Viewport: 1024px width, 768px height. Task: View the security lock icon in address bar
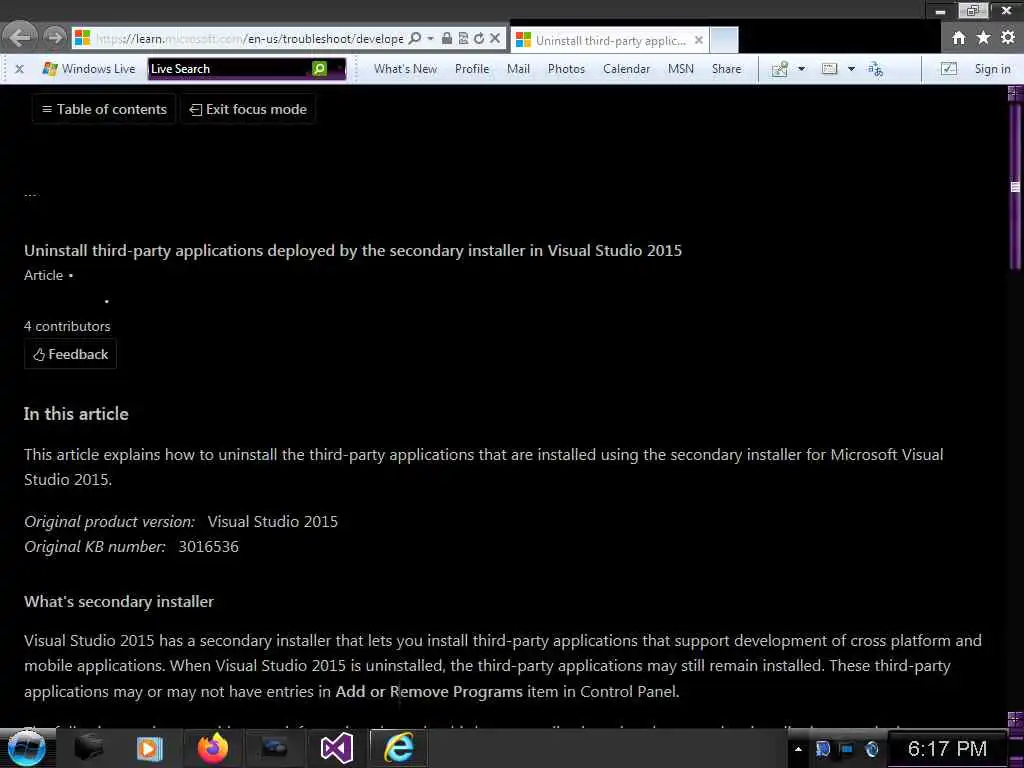[447, 39]
